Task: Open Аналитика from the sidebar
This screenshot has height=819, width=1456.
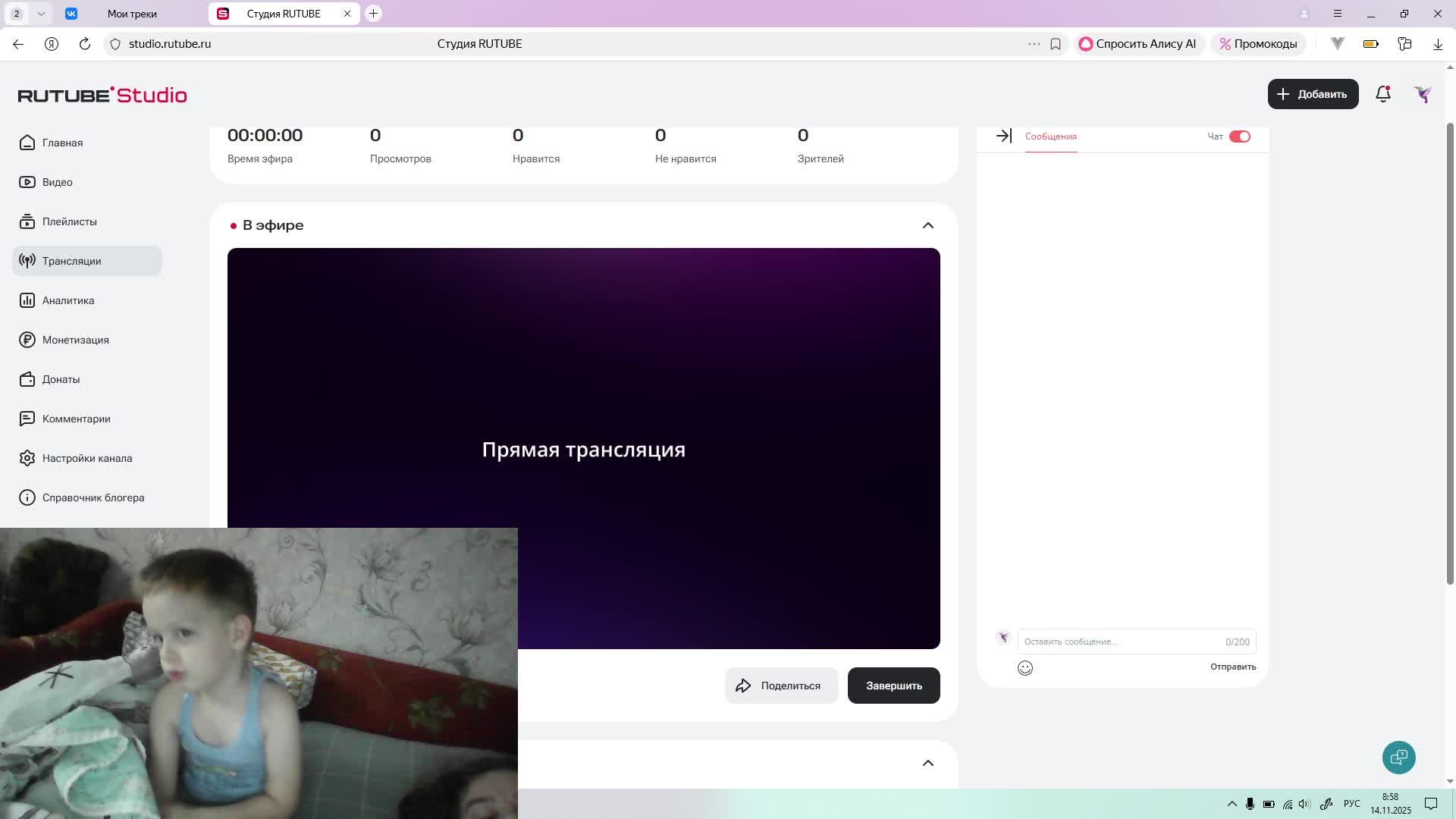Action: pyautogui.click(x=67, y=300)
